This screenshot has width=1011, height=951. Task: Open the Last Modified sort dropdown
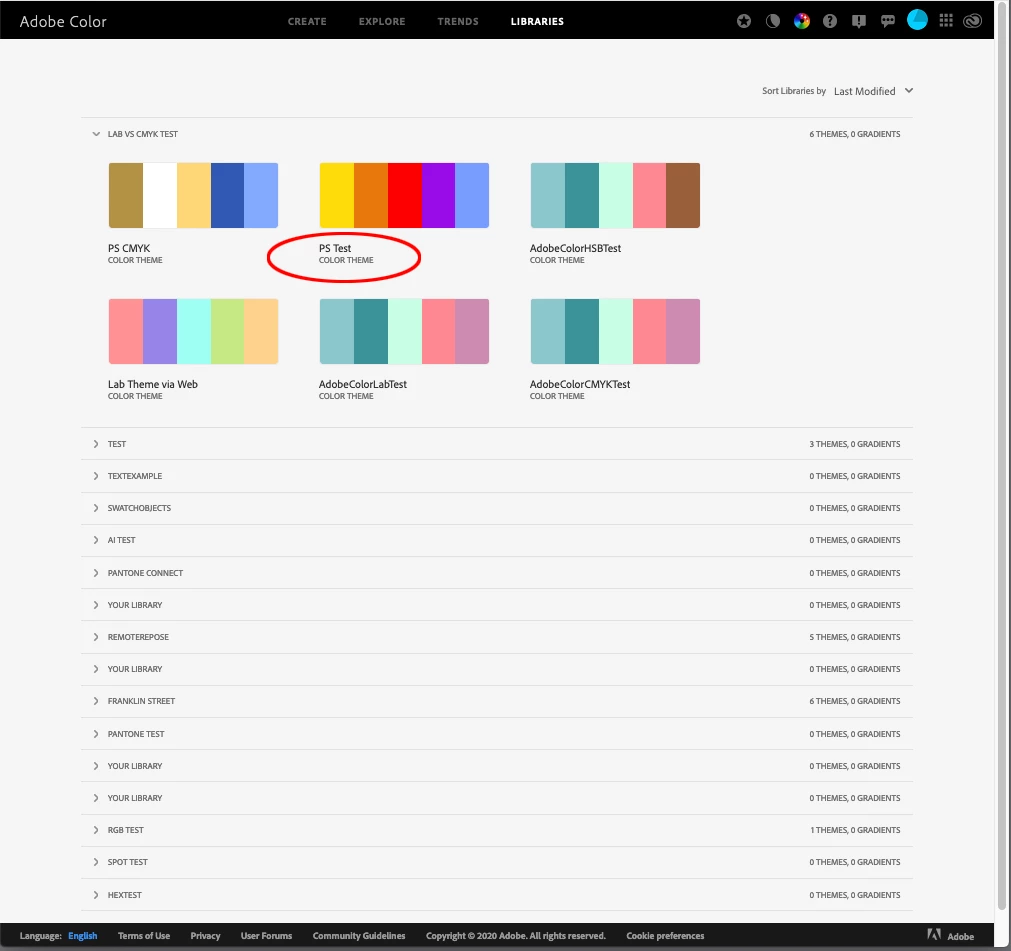(873, 91)
